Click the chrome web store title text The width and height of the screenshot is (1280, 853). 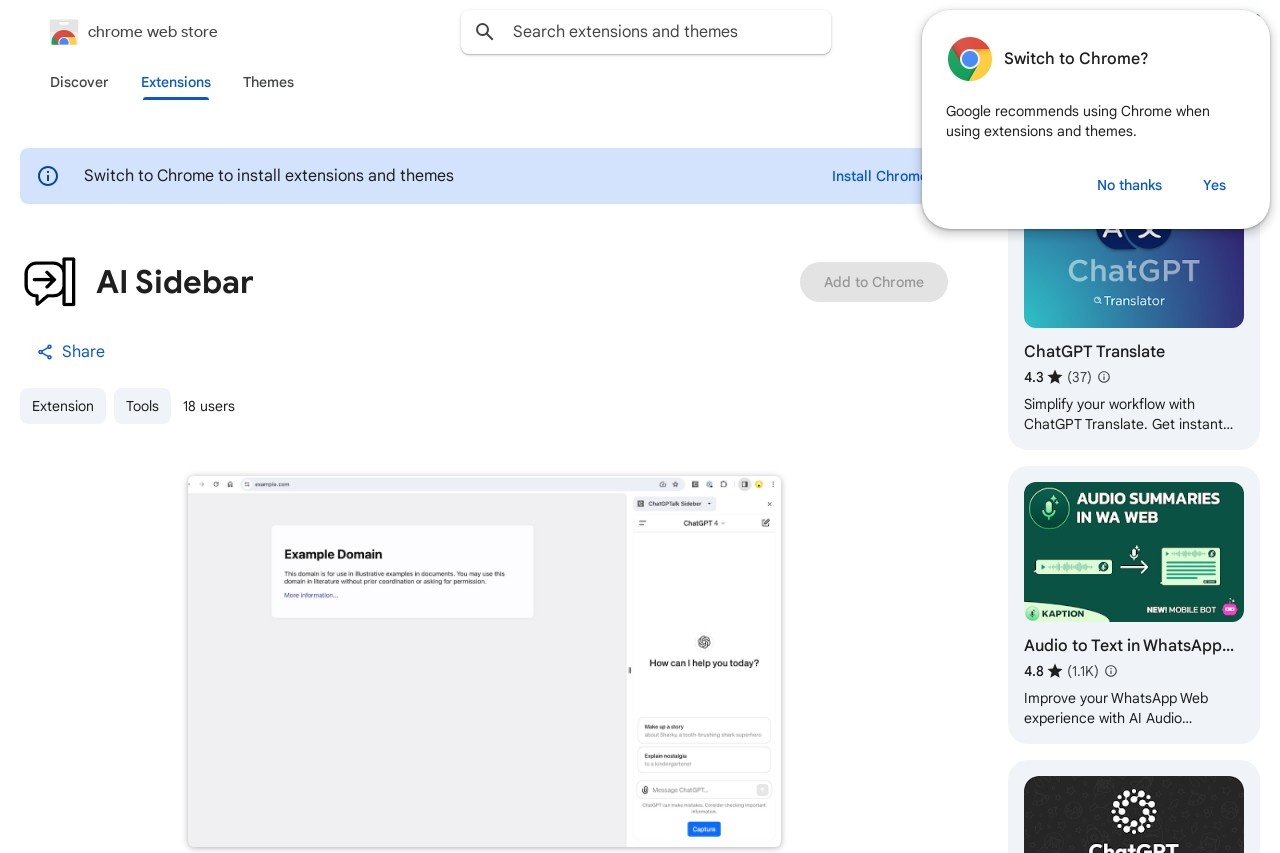(153, 32)
